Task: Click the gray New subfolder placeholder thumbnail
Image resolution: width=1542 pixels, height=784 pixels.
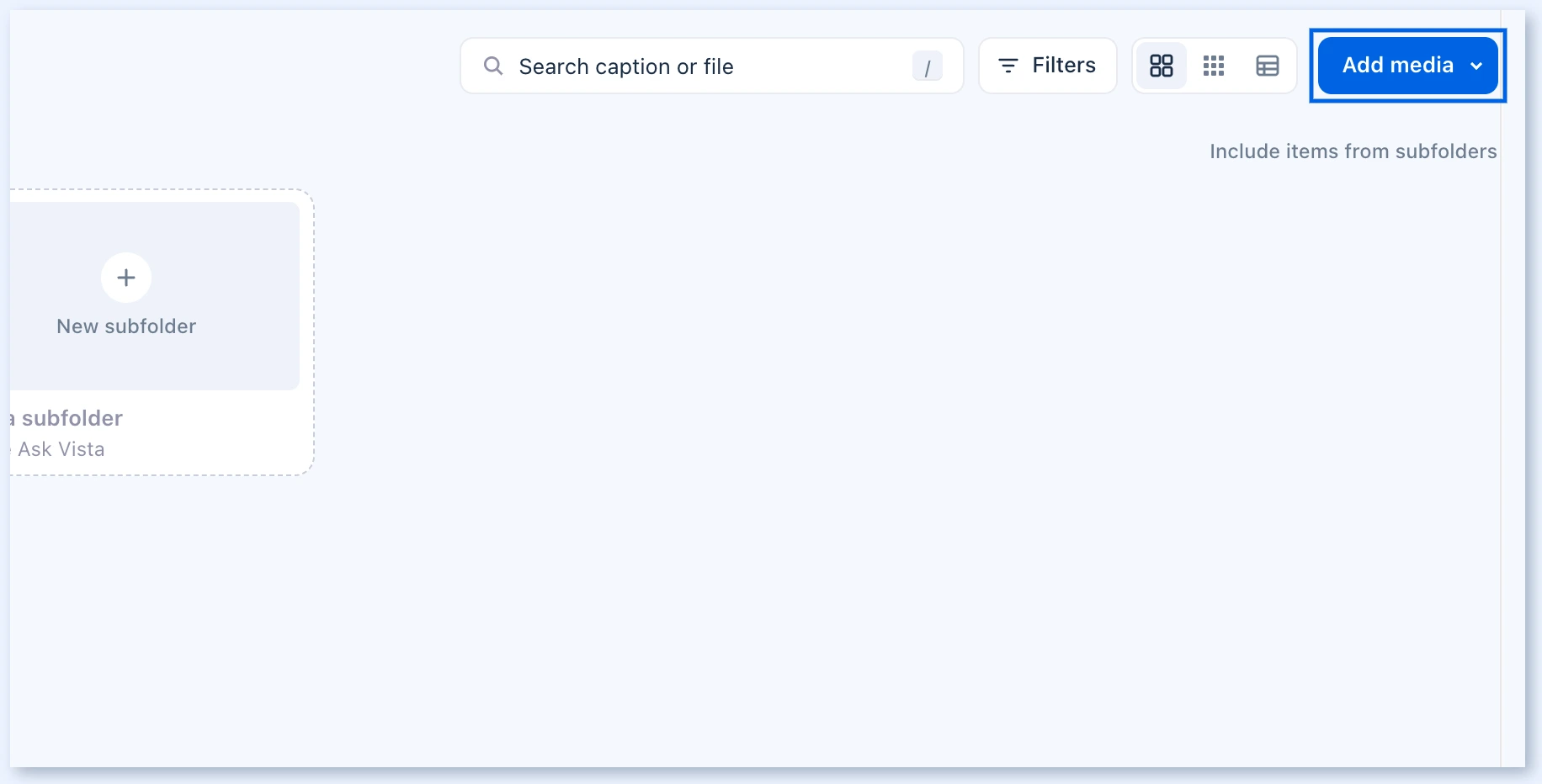Action: 155,295
